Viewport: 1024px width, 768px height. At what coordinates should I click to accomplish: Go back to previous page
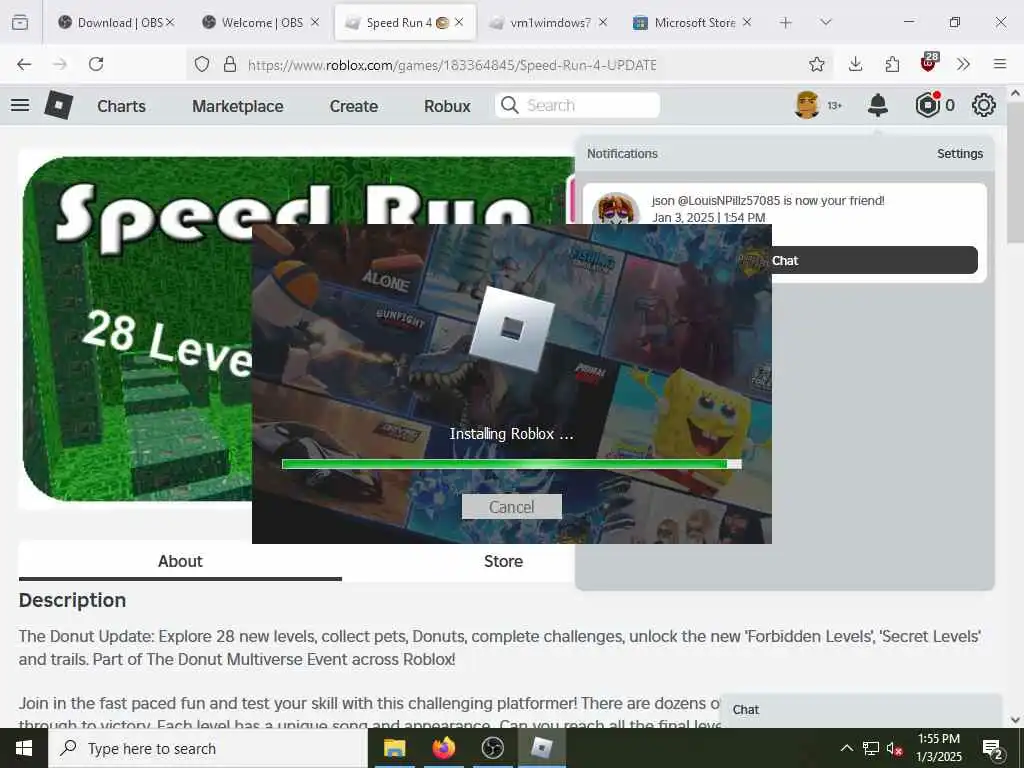(24, 64)
